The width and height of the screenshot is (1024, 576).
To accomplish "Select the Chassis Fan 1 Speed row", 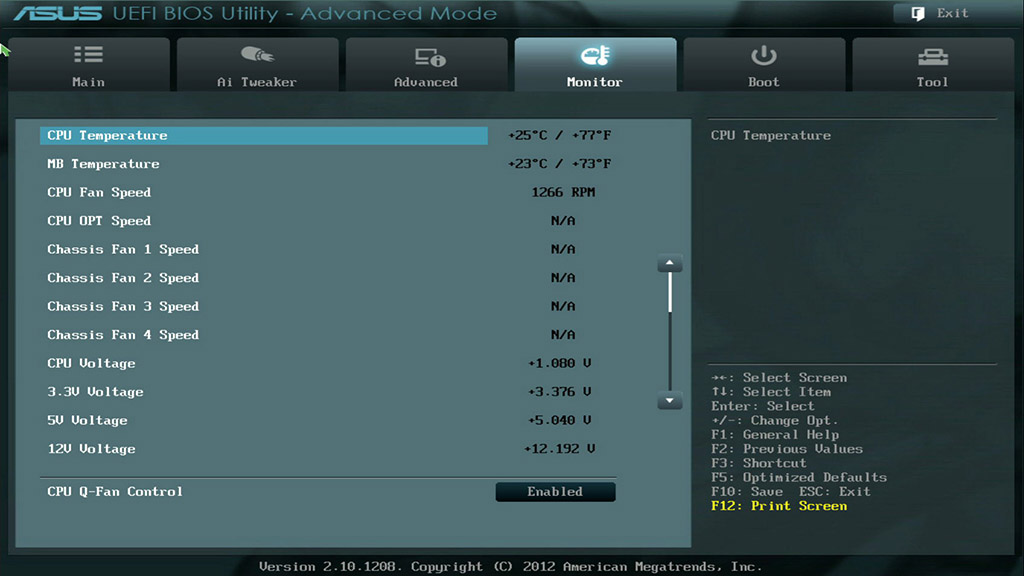I will tap(329, 249).
